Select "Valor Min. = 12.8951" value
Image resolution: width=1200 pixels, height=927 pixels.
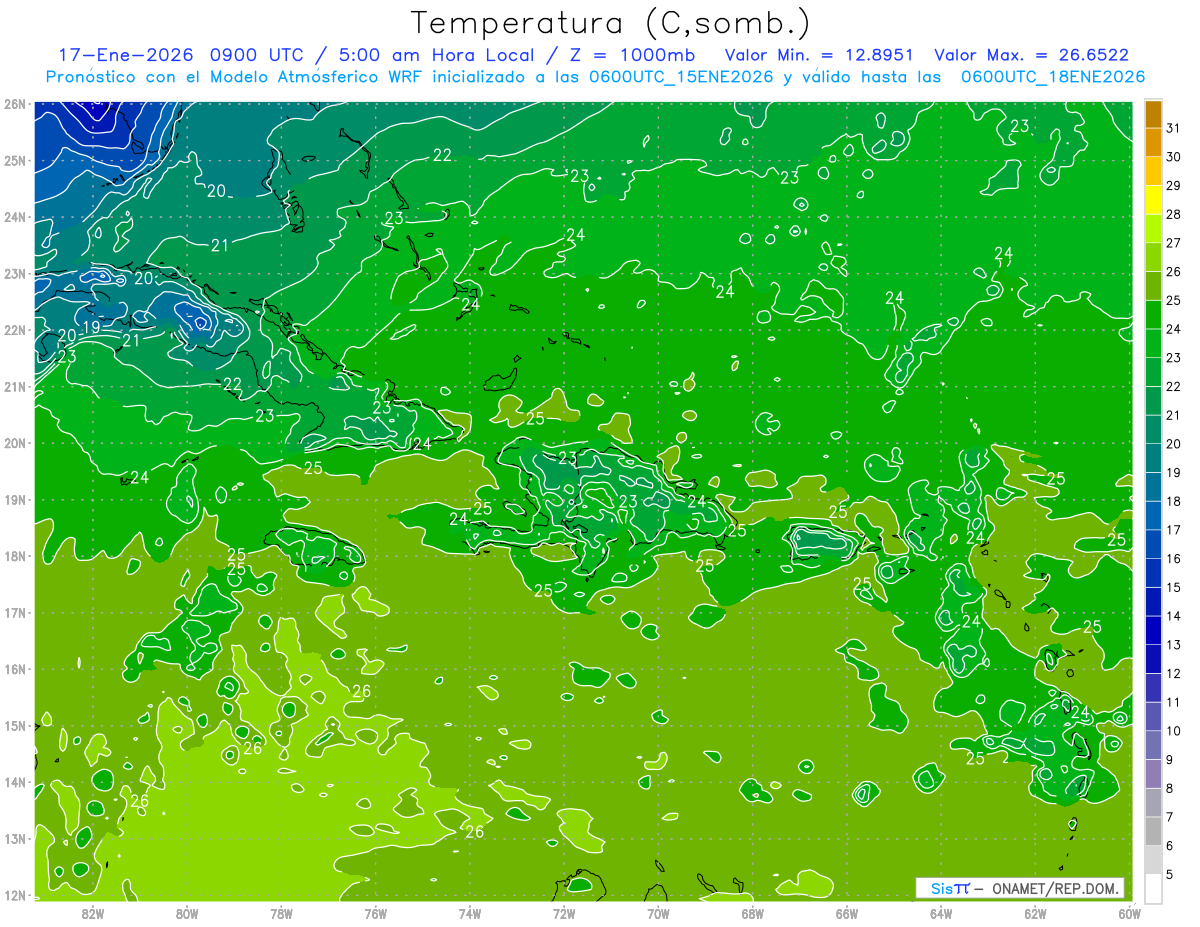818,55
